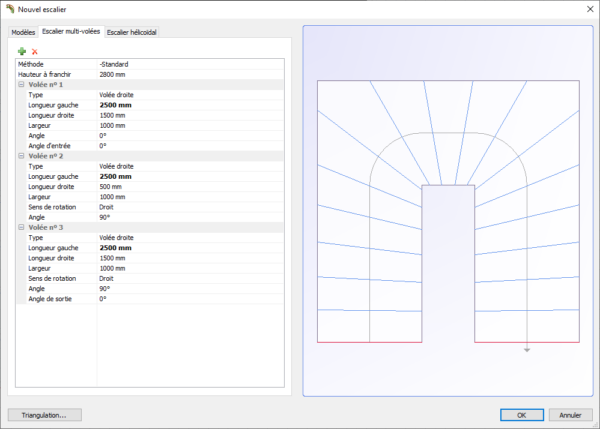Collapse the Volée n° 1 section
Image resolution: width=600 pixels, height=429 pixels.
click(21, 85)
